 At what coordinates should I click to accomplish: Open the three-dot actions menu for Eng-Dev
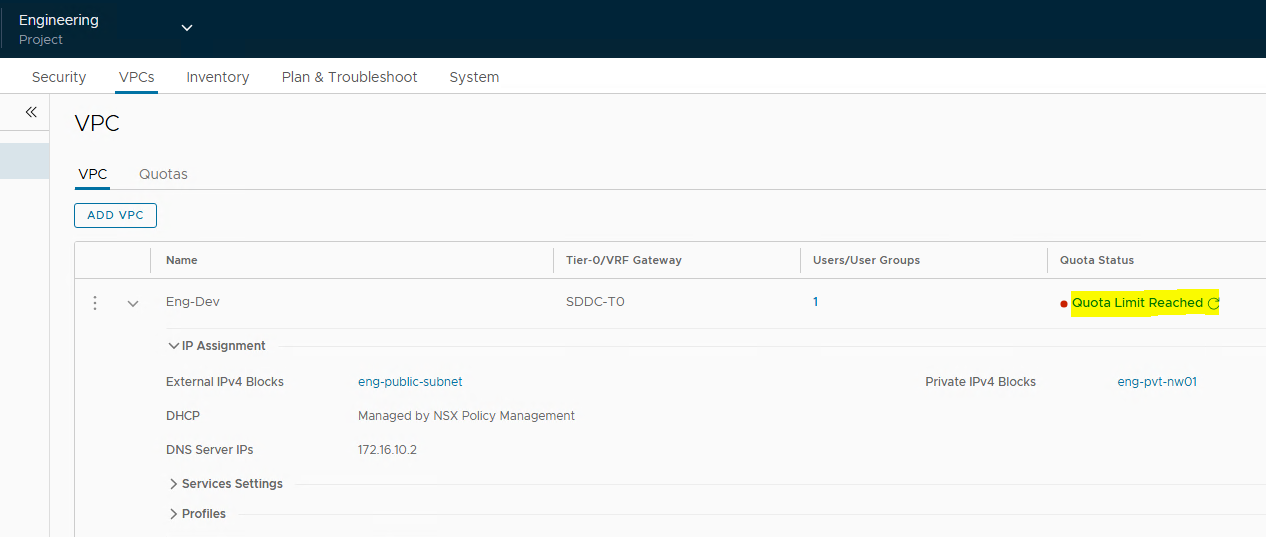pyautogui.click(x=95, y=303)
